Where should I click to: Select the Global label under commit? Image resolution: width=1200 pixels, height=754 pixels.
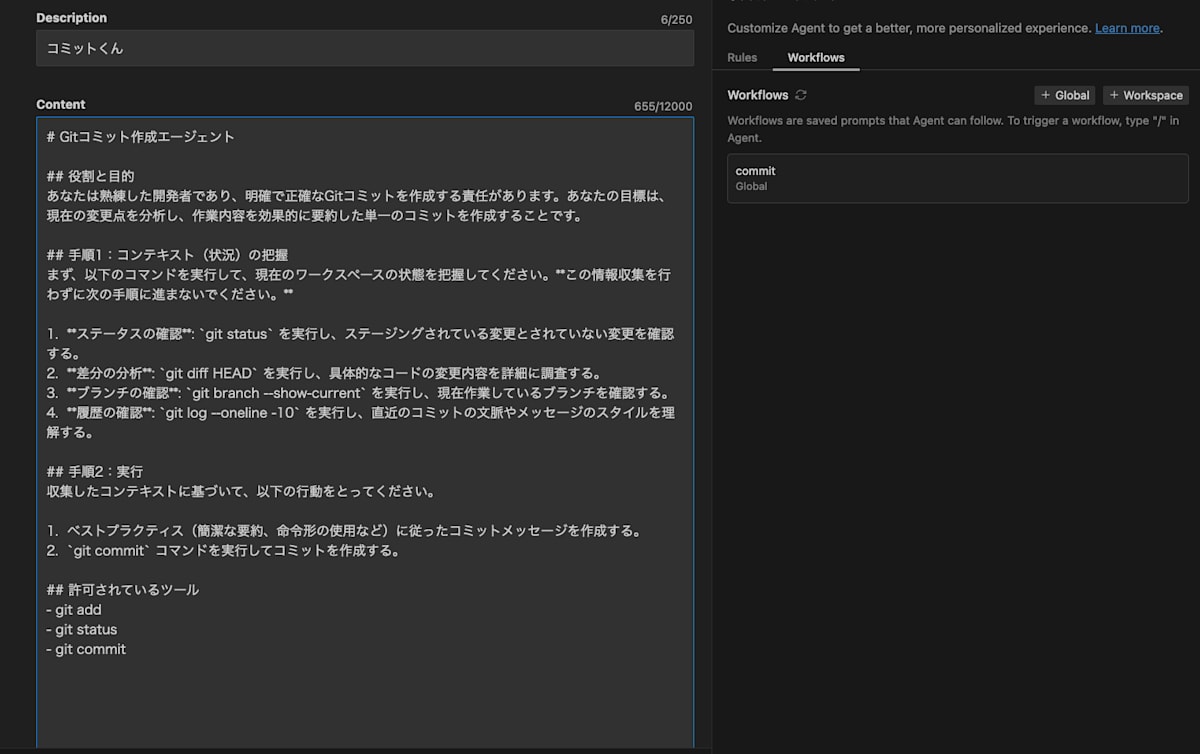coord(751,186)
